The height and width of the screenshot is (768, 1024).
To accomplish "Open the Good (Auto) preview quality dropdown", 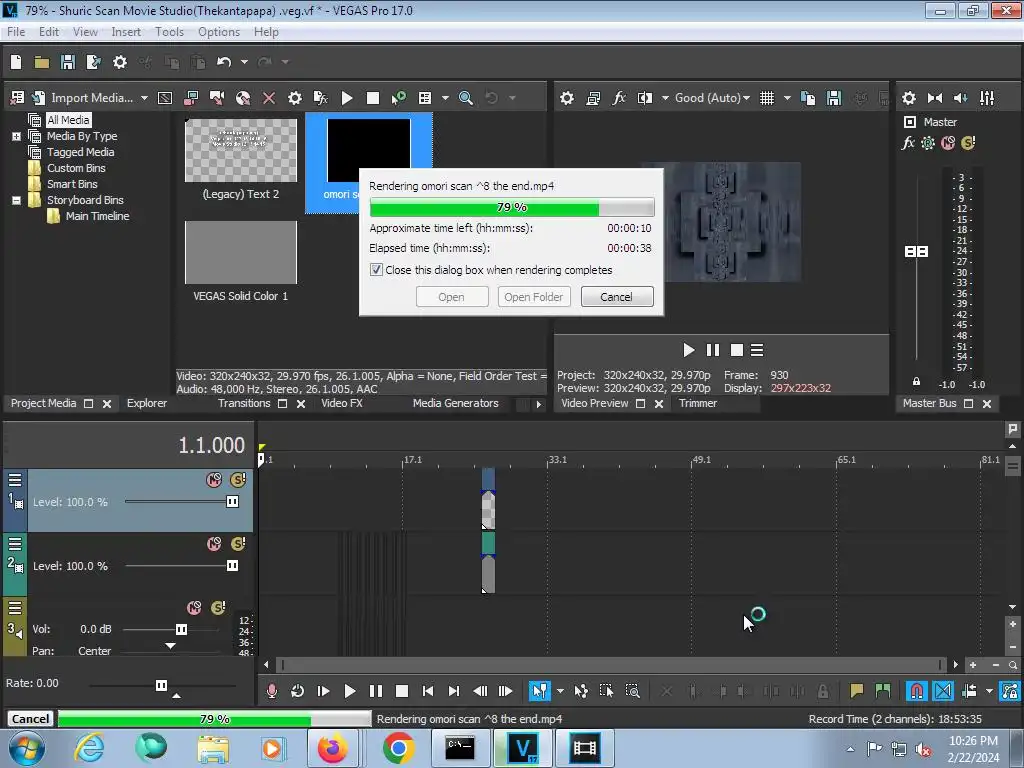I will tap(712, 98).
